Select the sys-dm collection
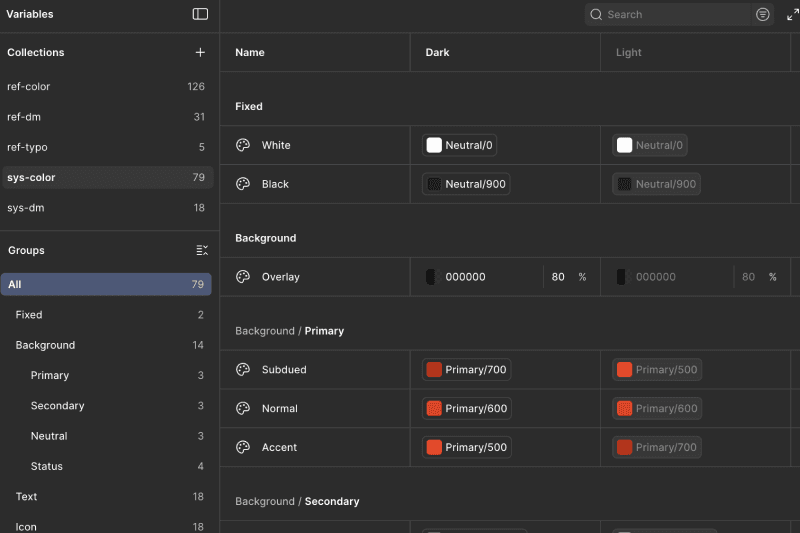This screenshot has width=800, height=533. point(107,208)
